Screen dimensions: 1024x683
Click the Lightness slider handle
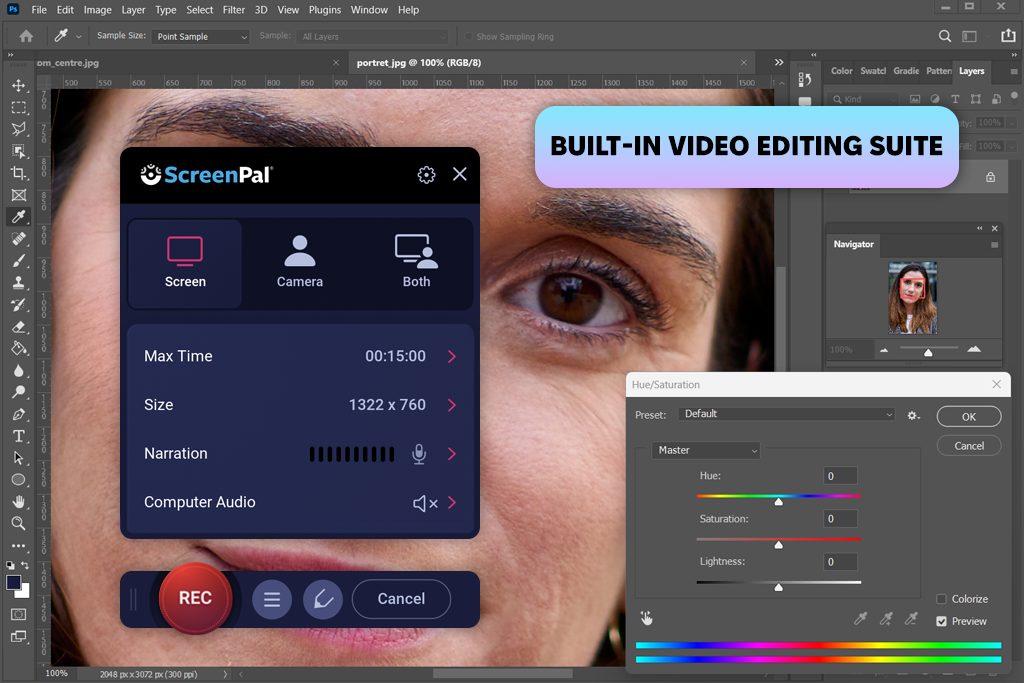tap(778, 588)
